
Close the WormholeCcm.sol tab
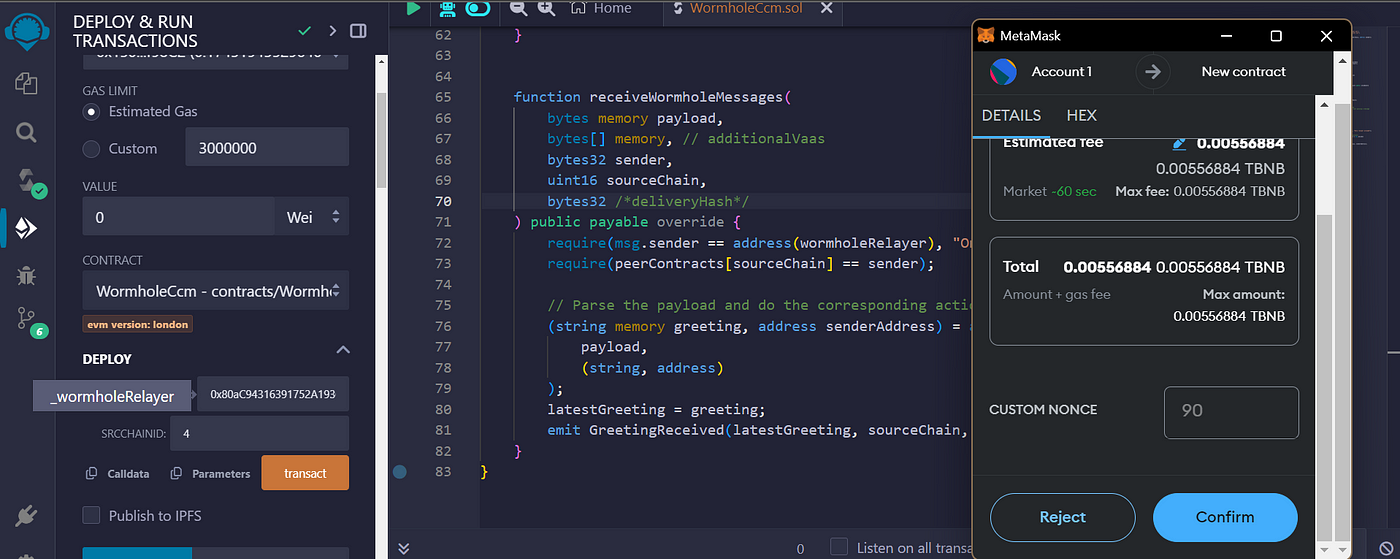point(826,8)
